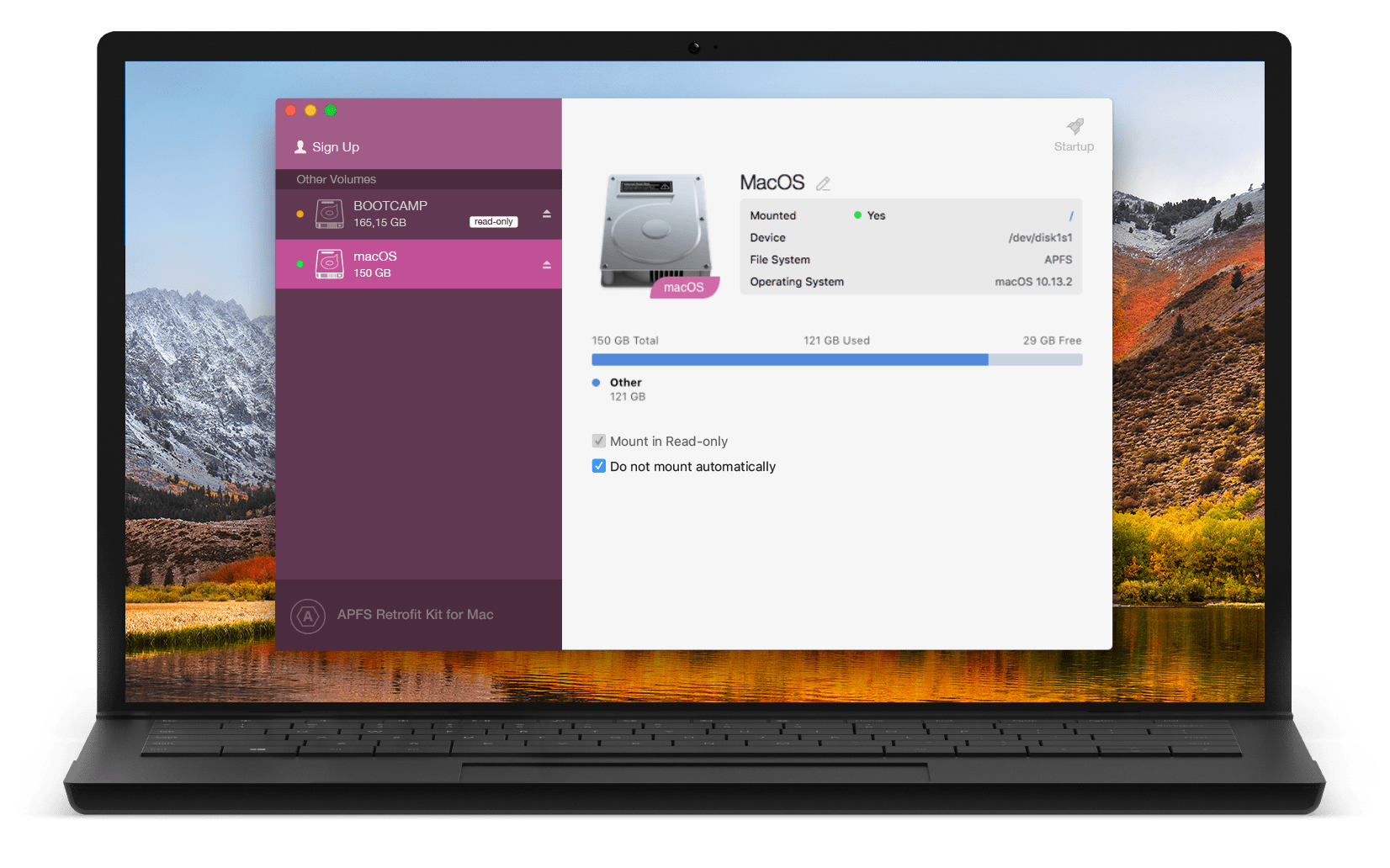This screenshot has width=1390, height=868.
Task: Open the Sign Up link
Action: point(336,147)
